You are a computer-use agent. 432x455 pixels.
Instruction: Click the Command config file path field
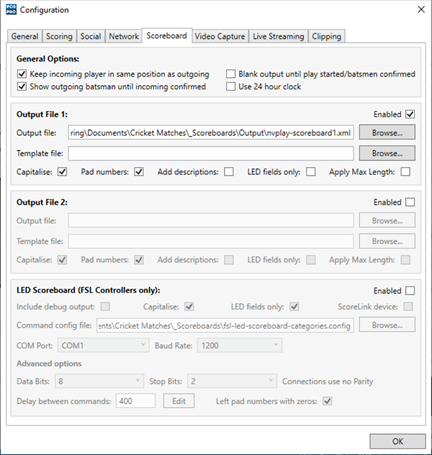tap(225, 325)
